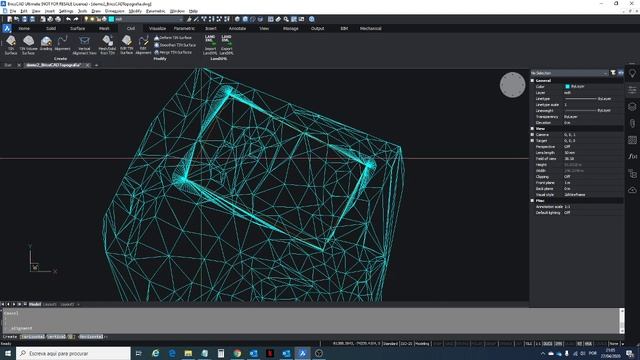
Task: Toggle the Standard text style status field
Action: click(391, 344)
